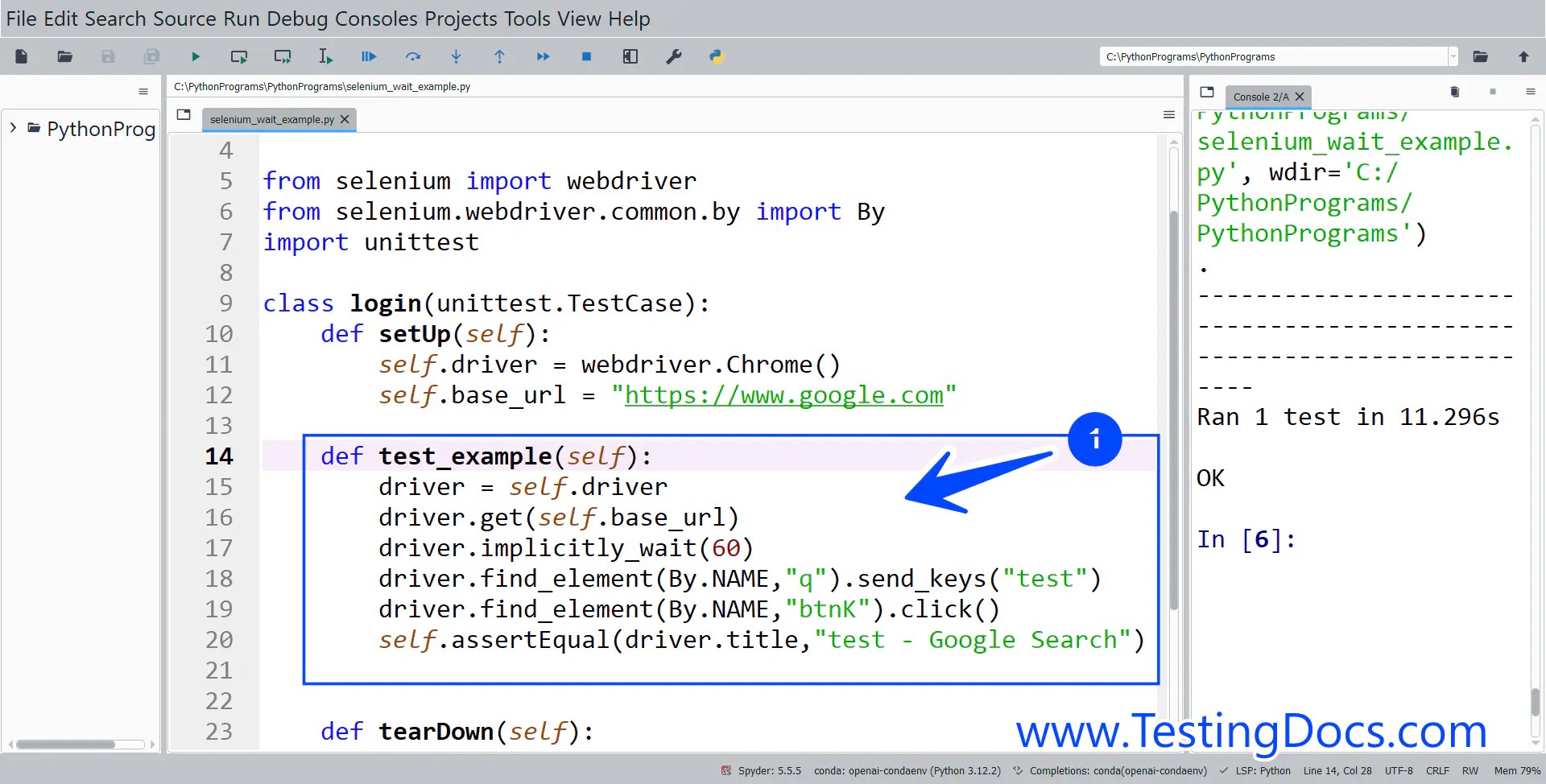Open the working directory dropdown arrow
The image size is (1546, 784).
[1453, 56]
